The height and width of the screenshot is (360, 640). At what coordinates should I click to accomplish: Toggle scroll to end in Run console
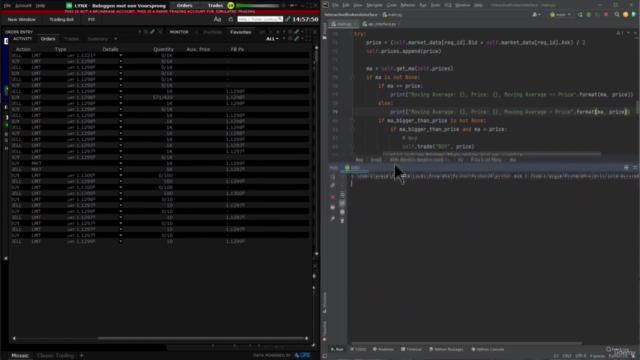tap(342, 203)
